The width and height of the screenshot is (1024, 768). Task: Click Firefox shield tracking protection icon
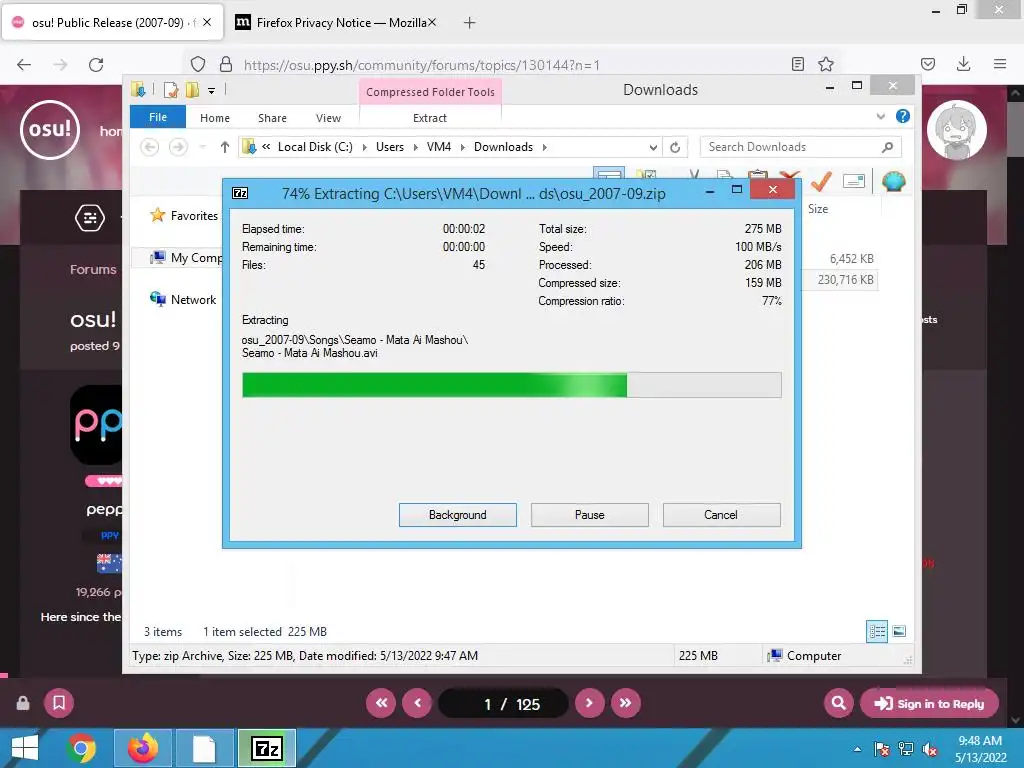(x=198, y=64)
